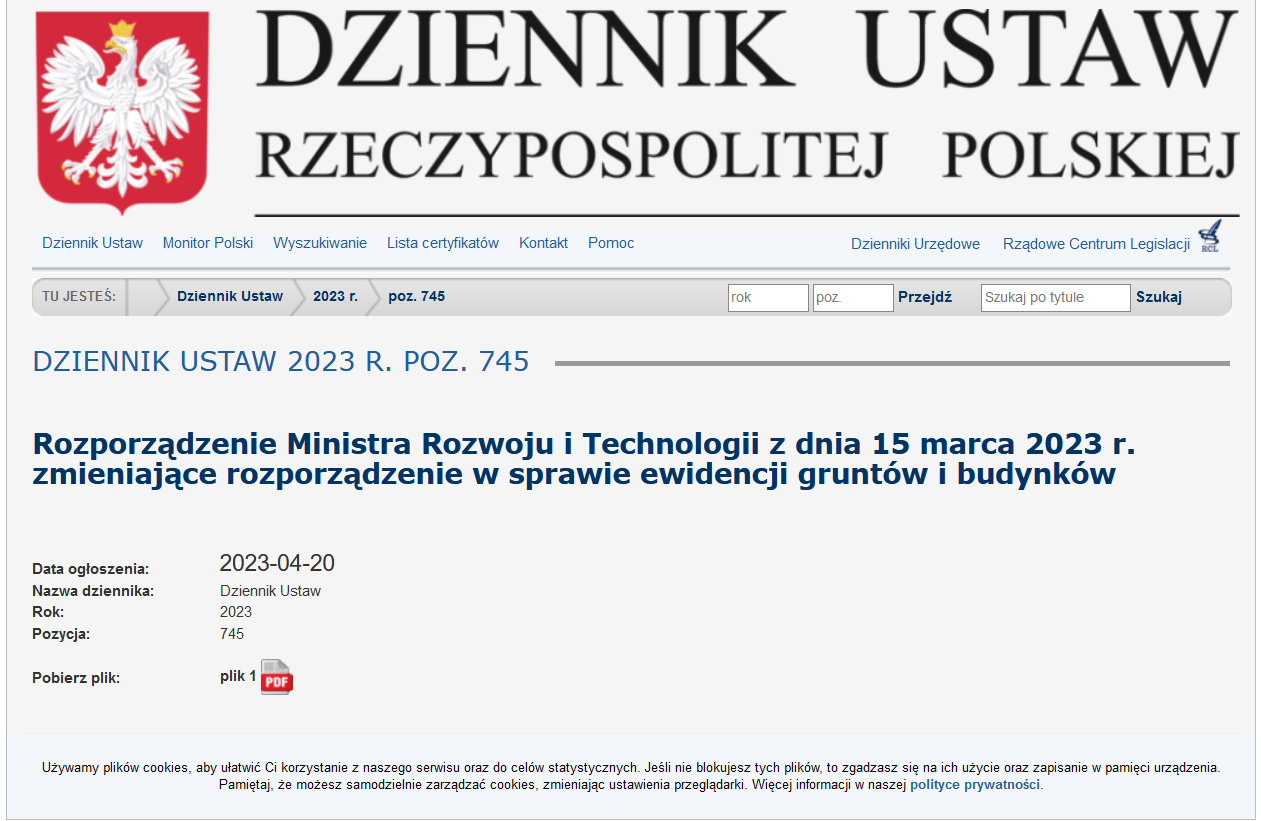Open the Wyszukiwanie page

tap(320, 242)
